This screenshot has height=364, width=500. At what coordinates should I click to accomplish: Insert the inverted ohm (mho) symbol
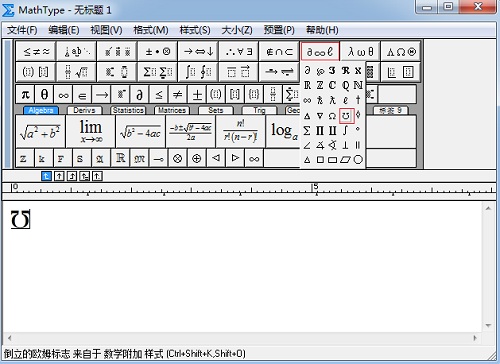[346, 116]
